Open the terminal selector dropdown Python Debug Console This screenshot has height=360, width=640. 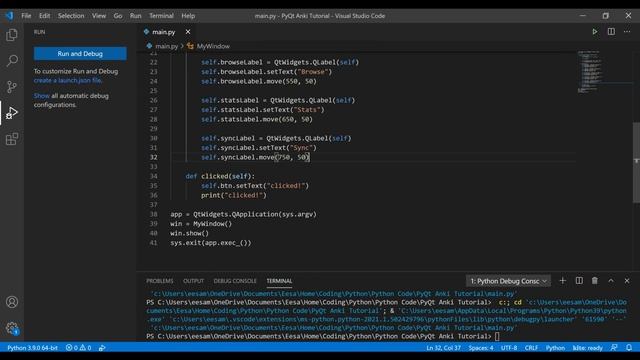(x=508, y=281)
